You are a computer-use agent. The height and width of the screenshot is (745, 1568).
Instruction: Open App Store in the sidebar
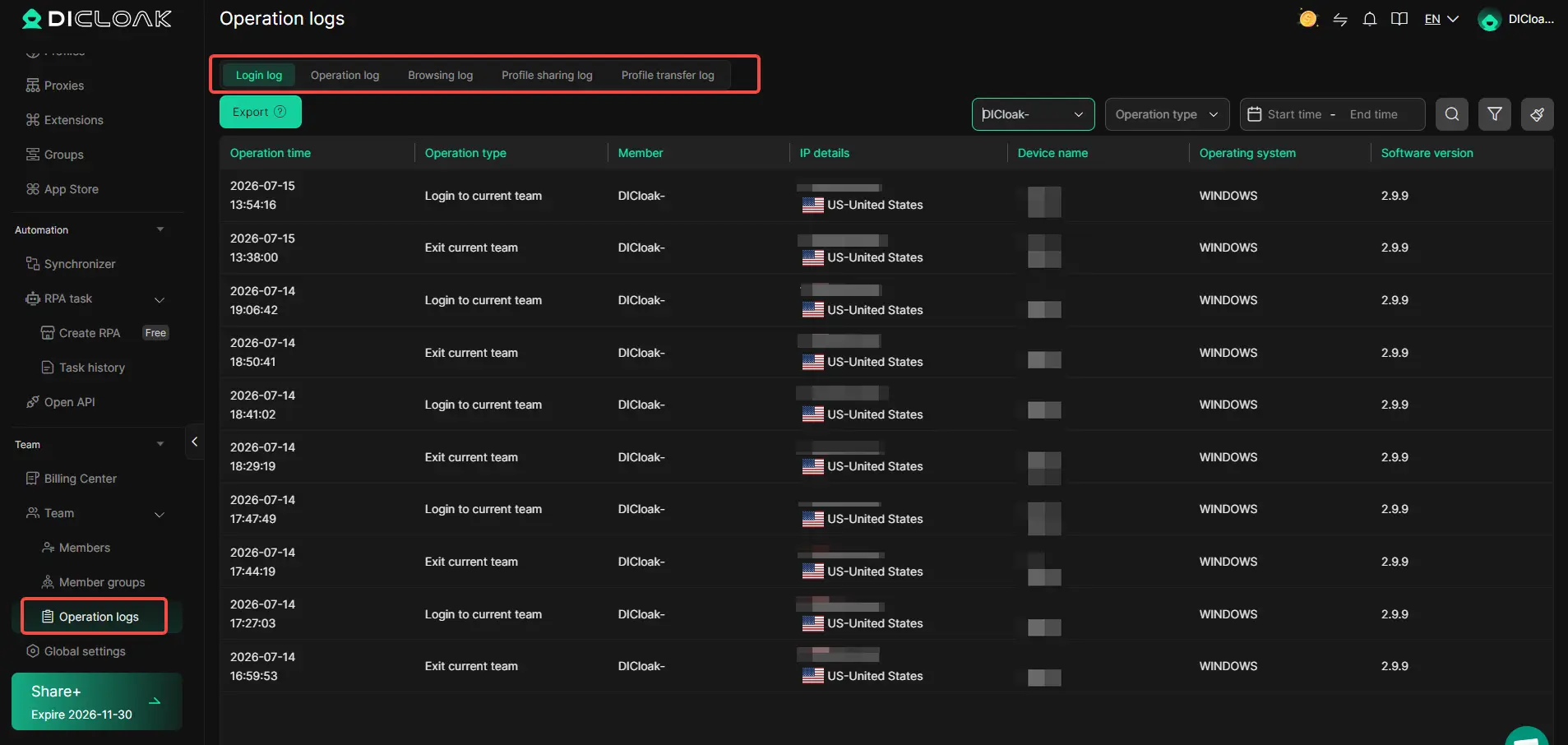(x=72, y=189)
